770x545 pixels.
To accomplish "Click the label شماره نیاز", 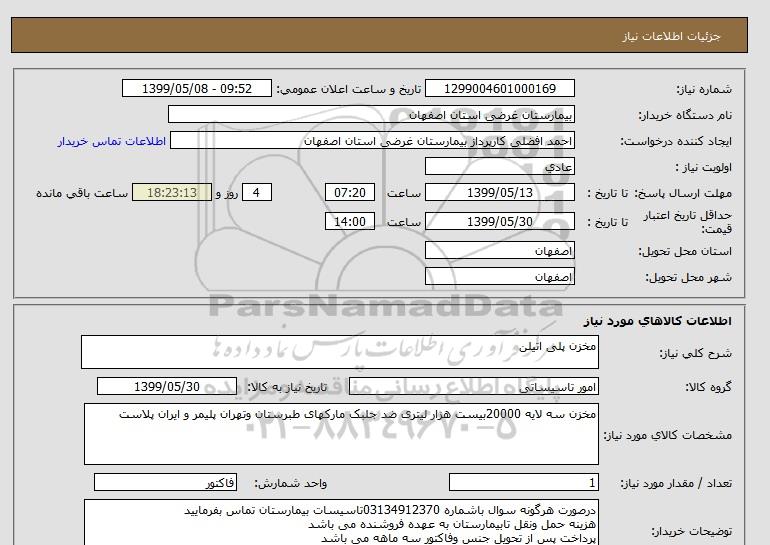I will click(x=704, y=89).
